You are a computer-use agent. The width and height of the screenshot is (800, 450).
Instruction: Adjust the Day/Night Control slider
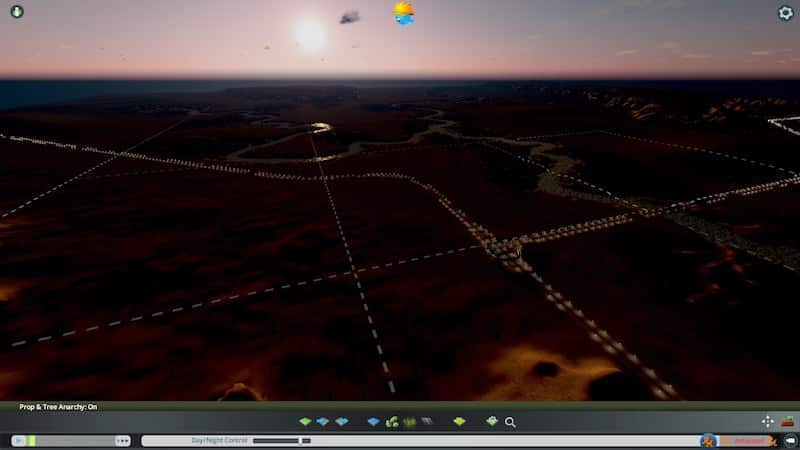(282, 440)
